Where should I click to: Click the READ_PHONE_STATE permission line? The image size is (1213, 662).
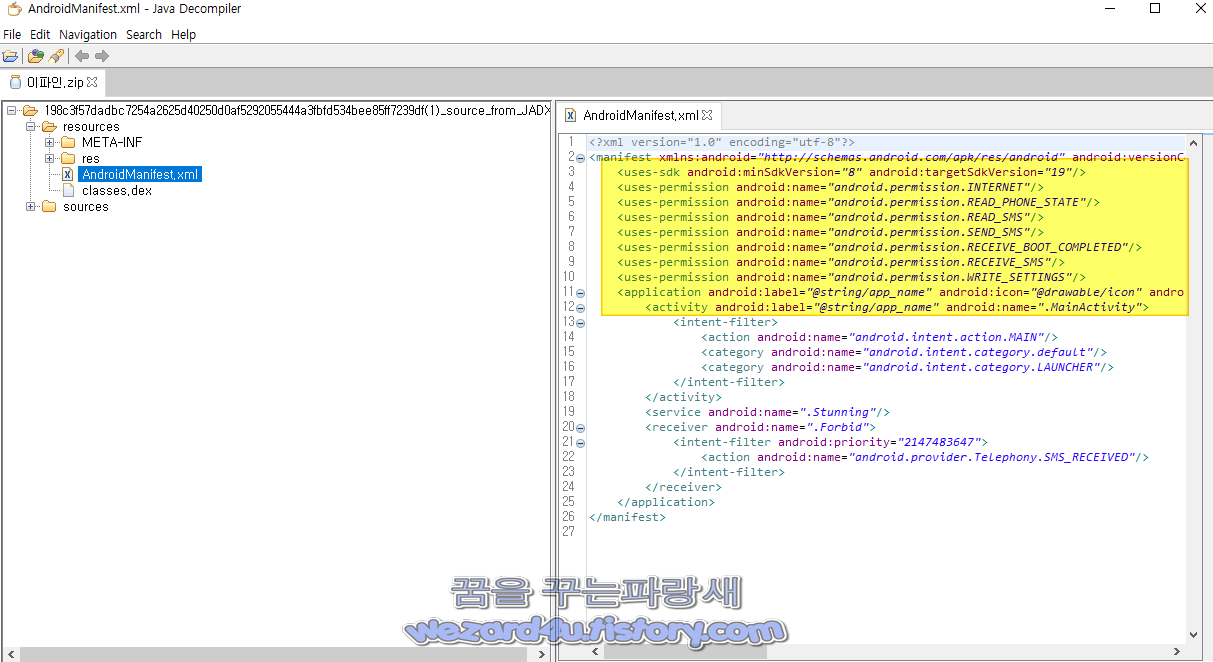click(858, 202)
